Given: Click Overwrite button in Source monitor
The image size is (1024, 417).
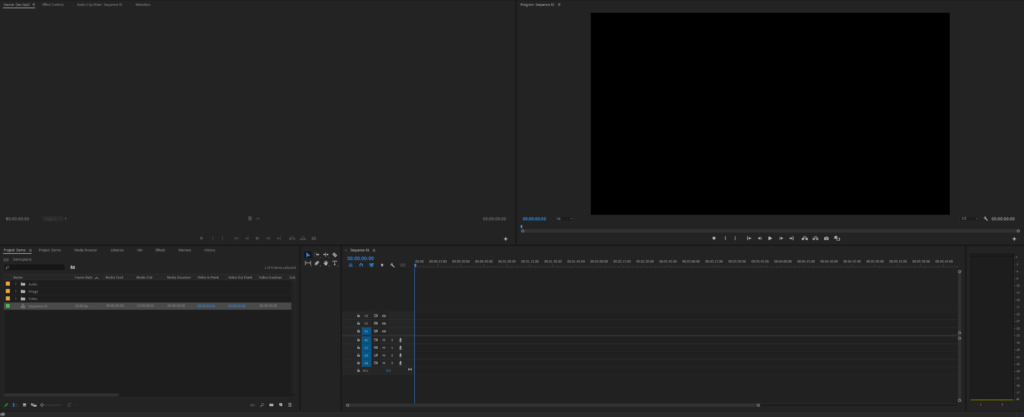Looking at the screenshot, I should tap(303, 238).
